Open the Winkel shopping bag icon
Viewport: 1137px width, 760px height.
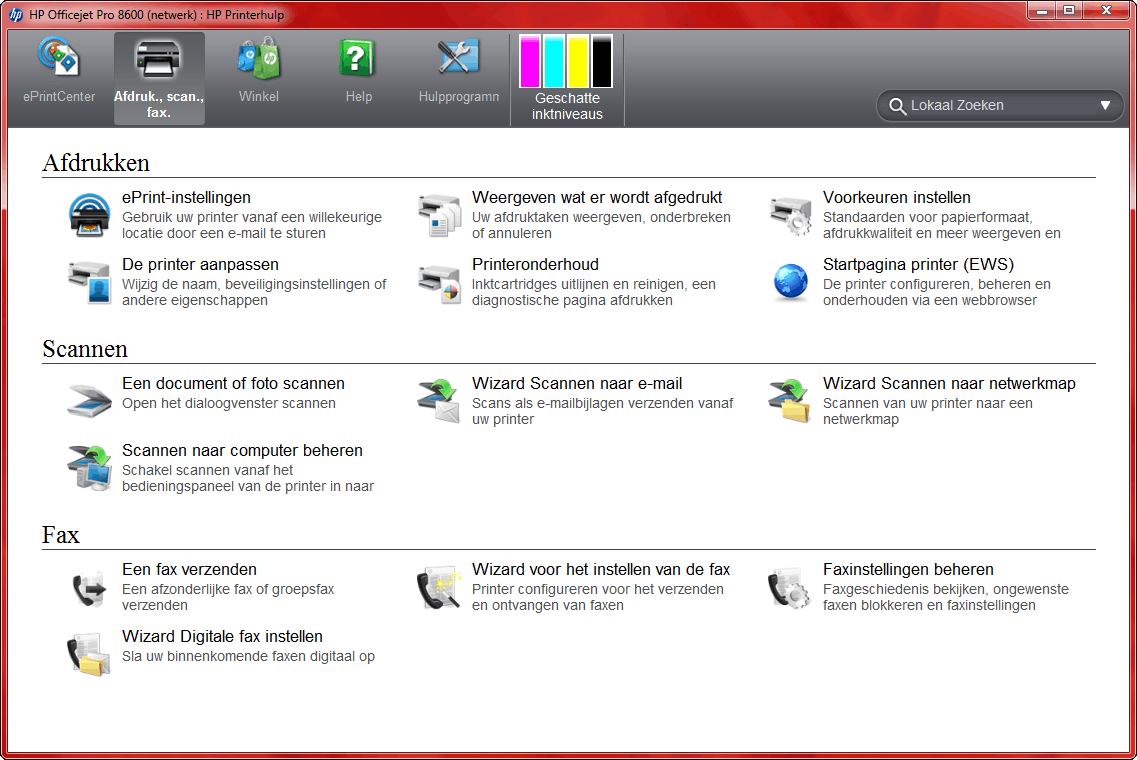tap(259, 58)
